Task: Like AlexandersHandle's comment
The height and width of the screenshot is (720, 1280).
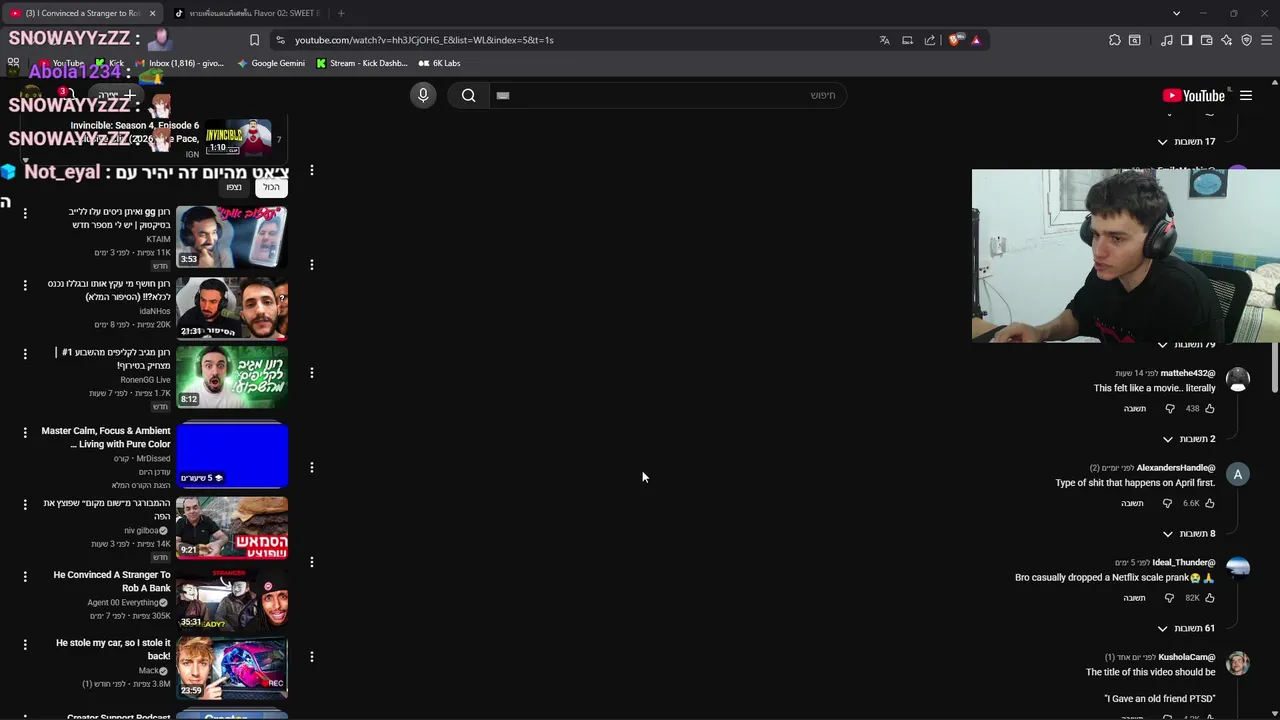Action: [1210, 503]
